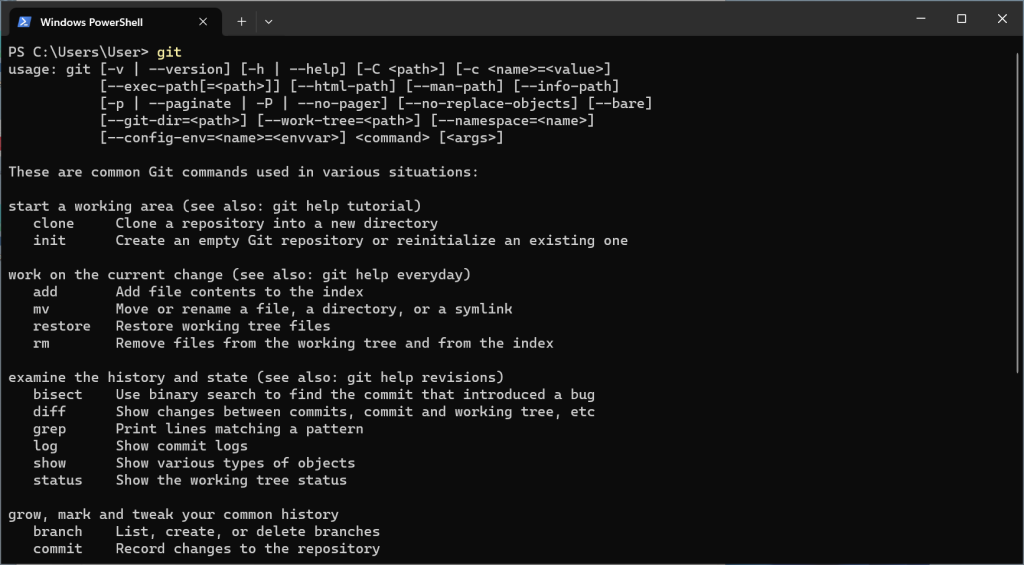Screen dimensions: 1024x565
Task: Click the "clone" command name in the output
Action: (53, 223)
